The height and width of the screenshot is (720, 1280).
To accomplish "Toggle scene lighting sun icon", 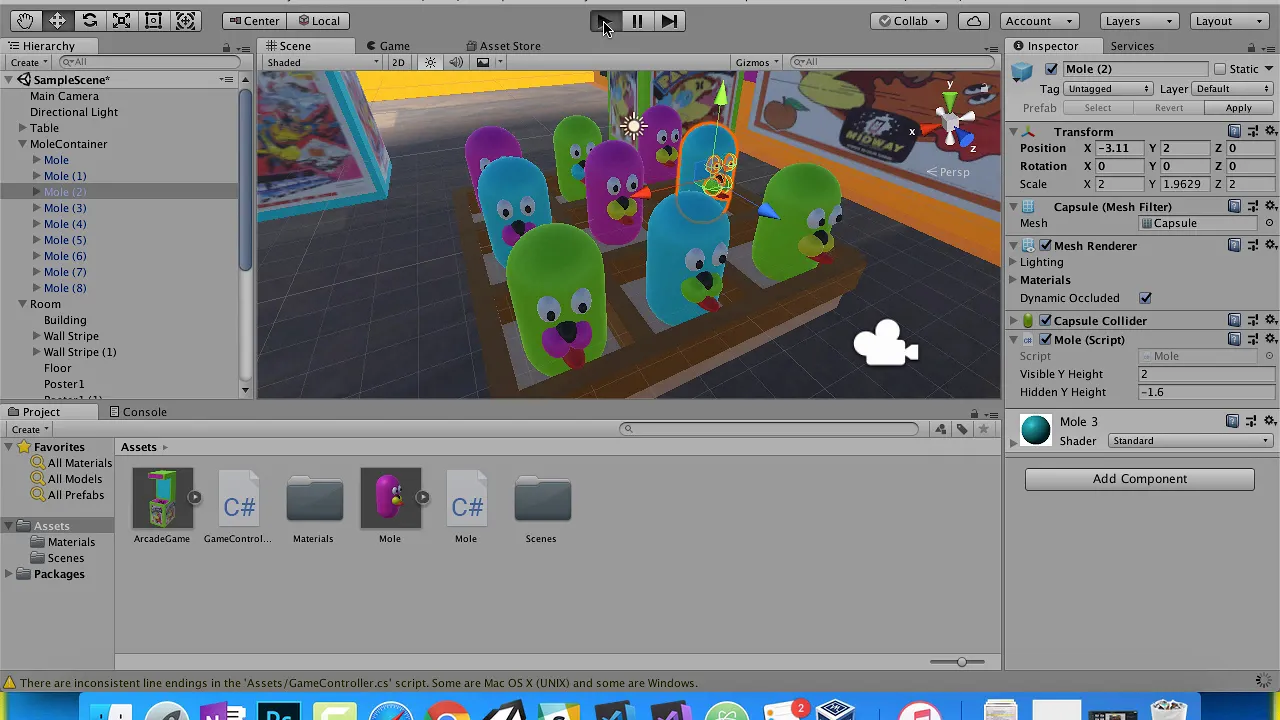I will point(430,62).
